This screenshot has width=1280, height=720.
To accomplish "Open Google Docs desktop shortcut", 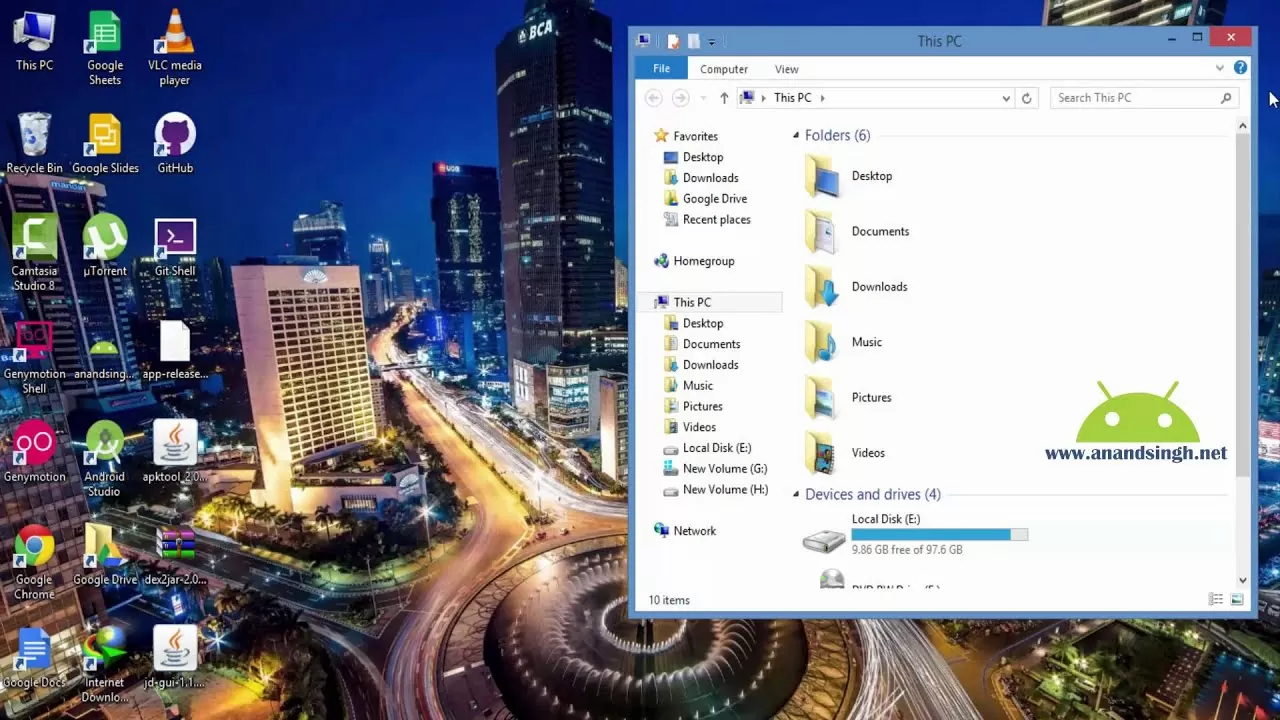I will (34, 658).
